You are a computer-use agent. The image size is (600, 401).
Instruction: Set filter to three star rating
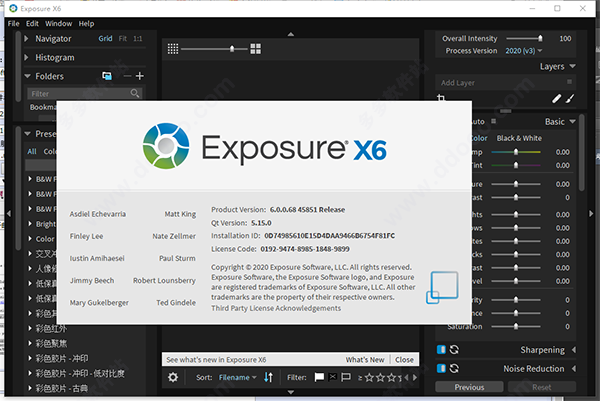coord(391,378)
